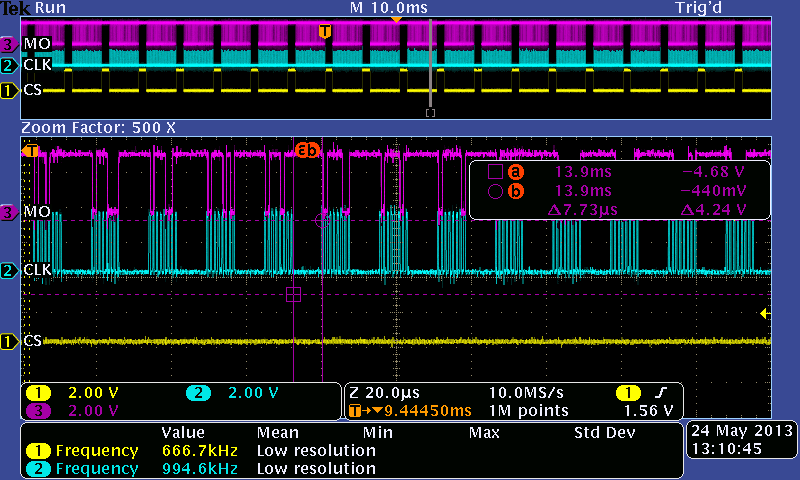Click the circle cursor b marker on waveform
This screenshot has height=480, width=800.
pyautogui.click(x=322, y=220)
